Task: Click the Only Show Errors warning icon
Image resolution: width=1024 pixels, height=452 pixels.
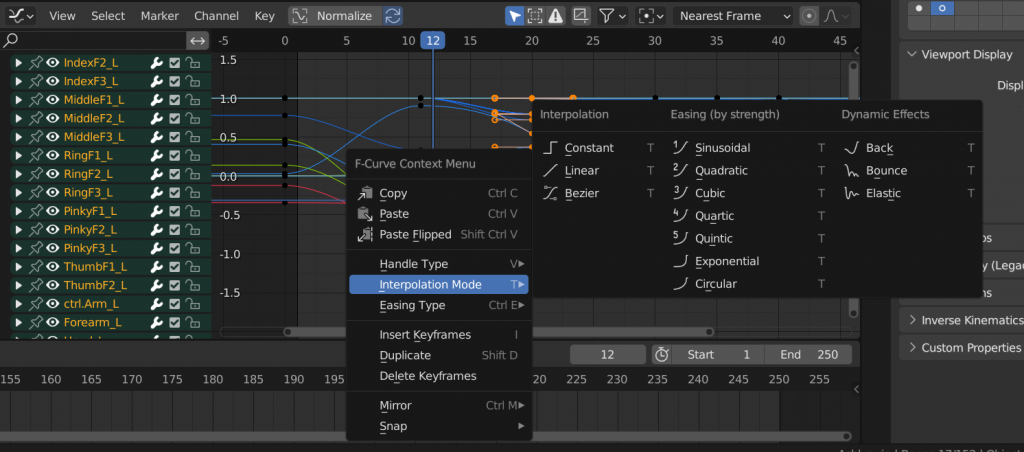Action: coord(555,16)
